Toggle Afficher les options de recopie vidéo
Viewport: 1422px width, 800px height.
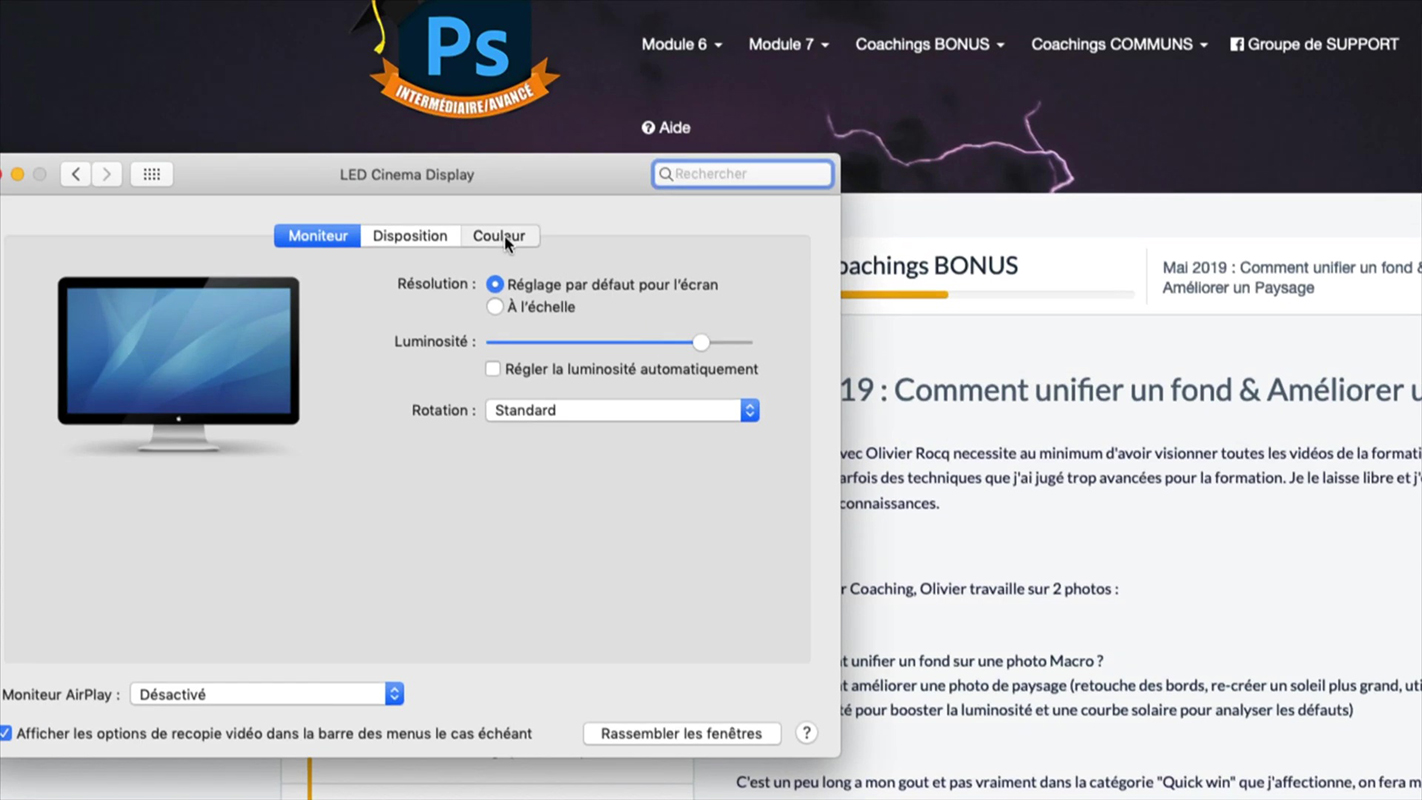tap(6, 733)
